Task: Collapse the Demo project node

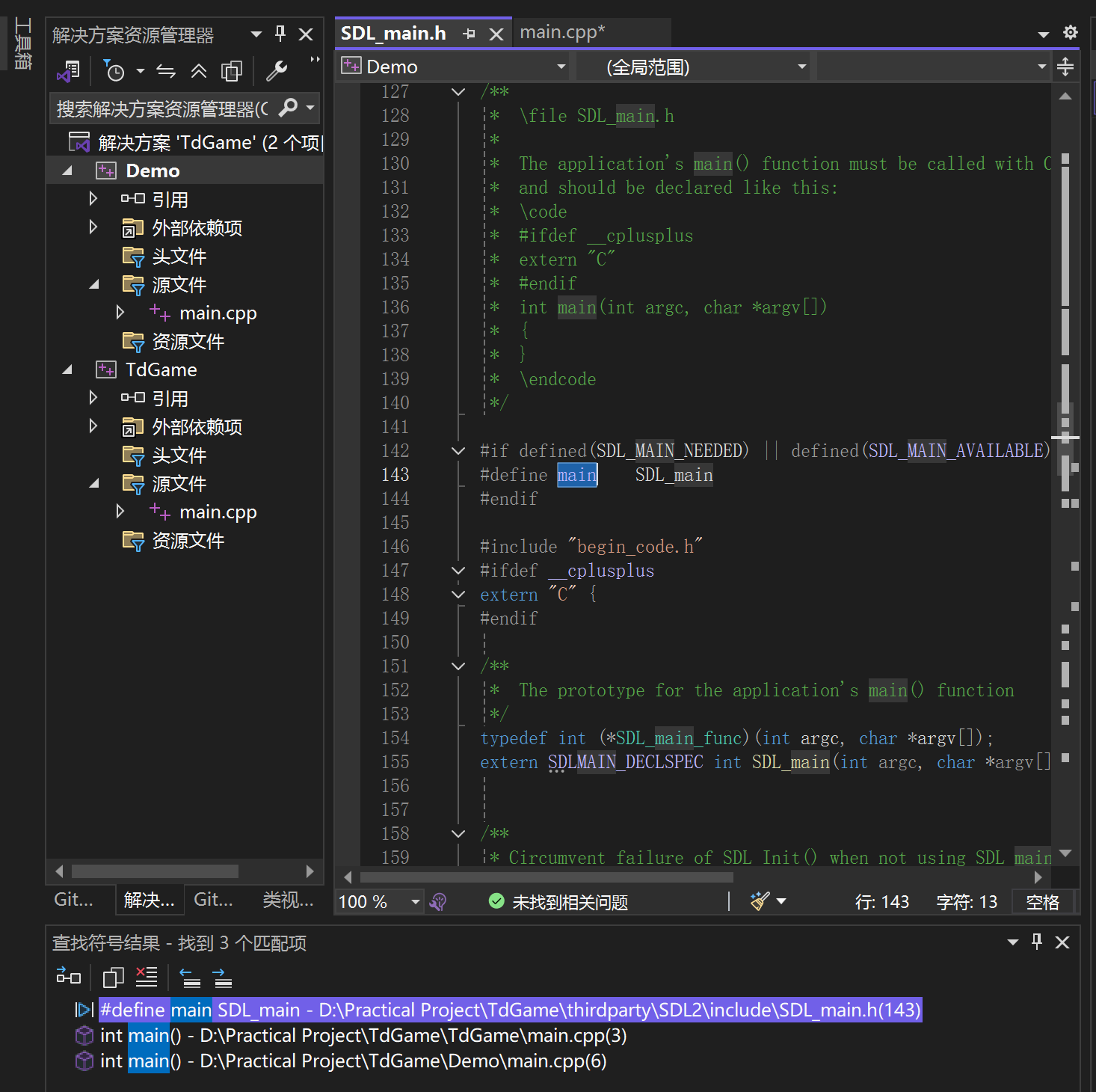Action: pyautogui.click(x=67, y=171)
